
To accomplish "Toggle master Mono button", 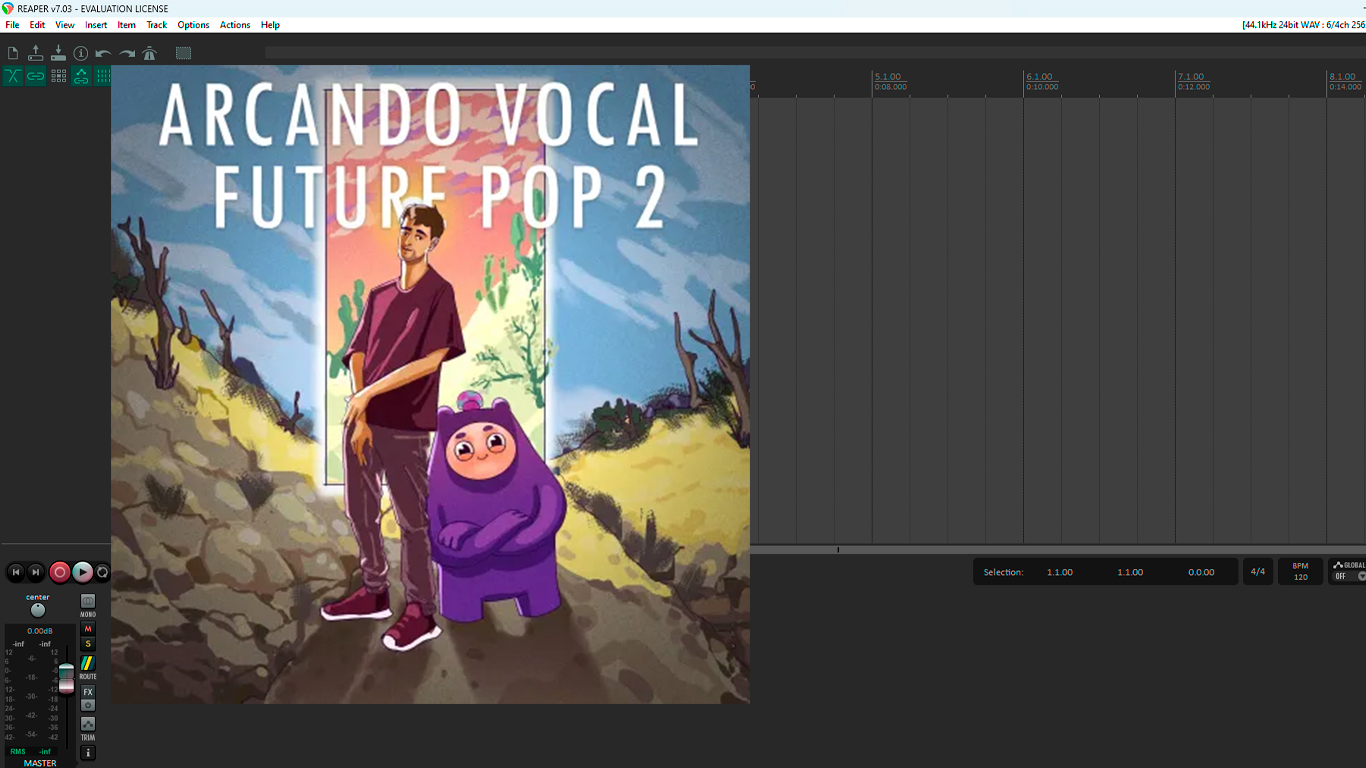I will pos(88,602).
